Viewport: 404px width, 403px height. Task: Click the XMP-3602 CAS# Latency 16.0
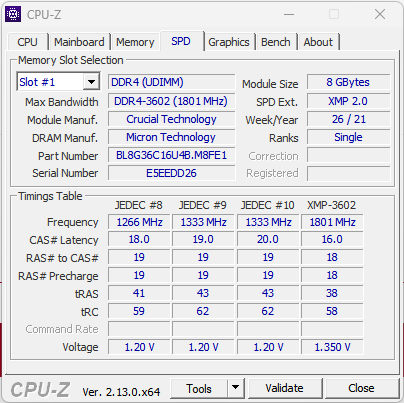click(332, 239)
